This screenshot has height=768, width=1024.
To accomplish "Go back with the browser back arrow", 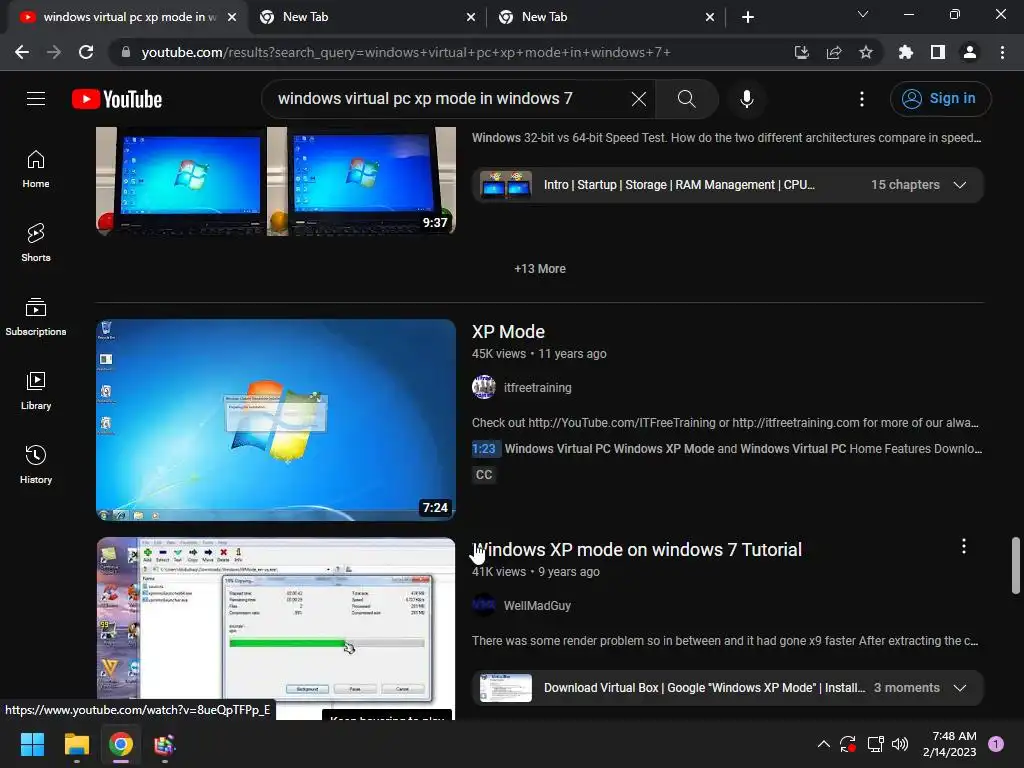I will (x=22, y=52).
